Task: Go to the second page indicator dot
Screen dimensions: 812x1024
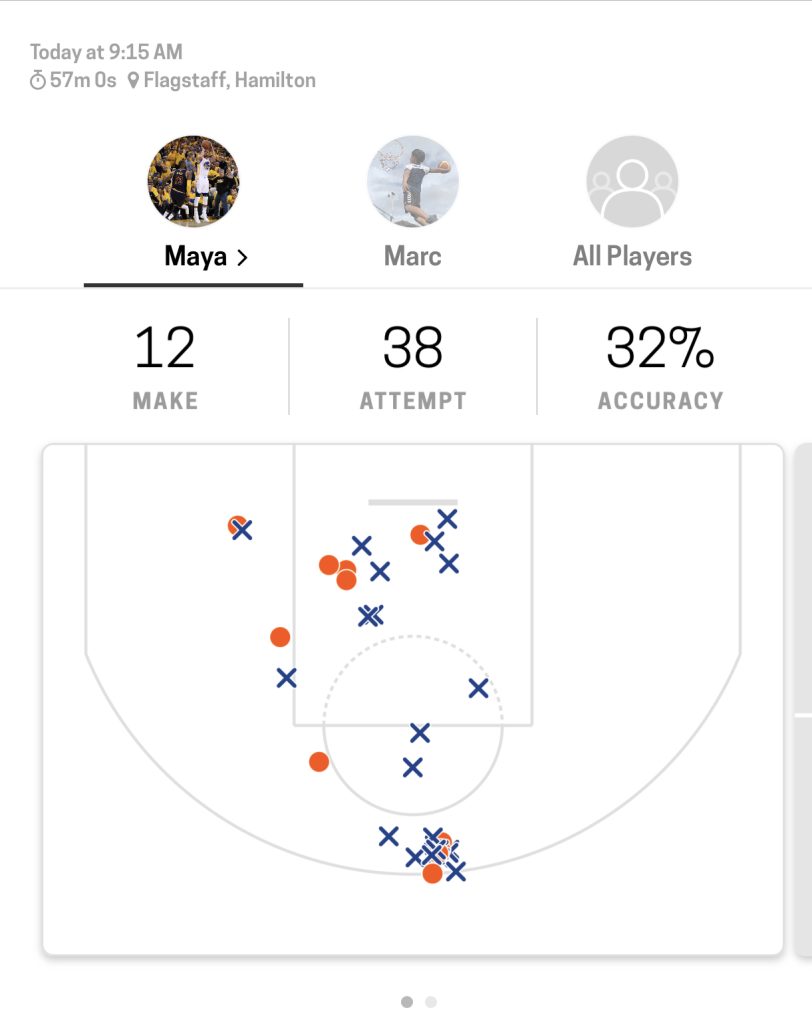Action: (x=431, y=1001)
